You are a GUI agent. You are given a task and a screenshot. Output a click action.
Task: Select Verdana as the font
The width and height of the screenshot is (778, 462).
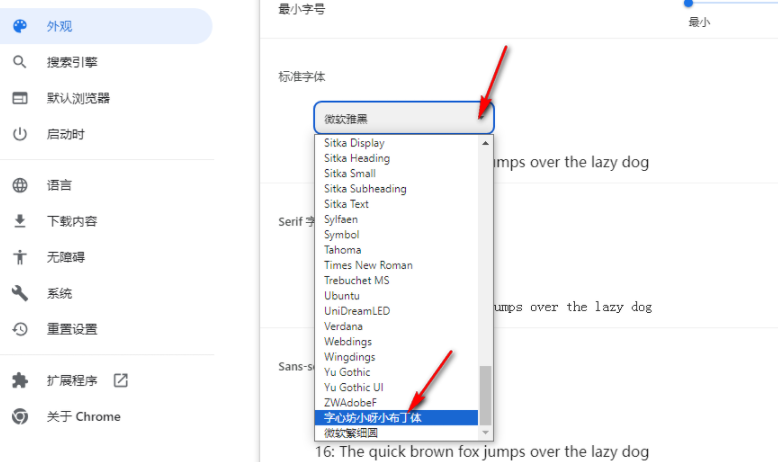click(x=396, y=327)
